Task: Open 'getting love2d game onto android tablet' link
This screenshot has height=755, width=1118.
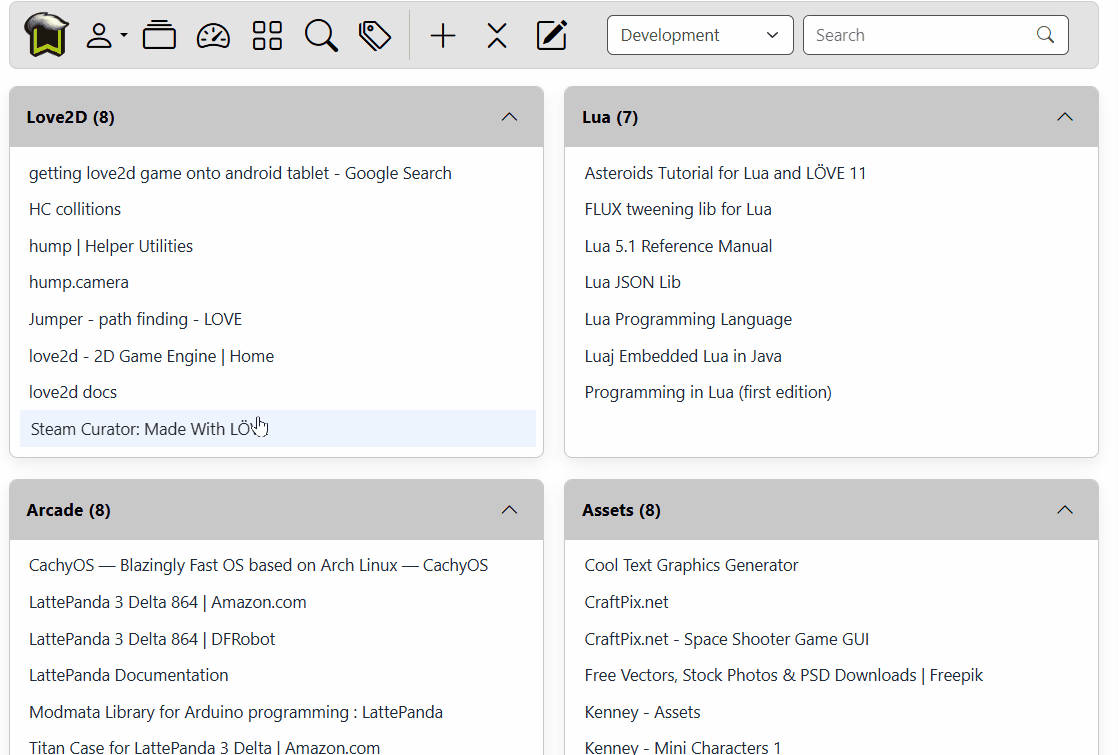Action: (x=240, y=173)
